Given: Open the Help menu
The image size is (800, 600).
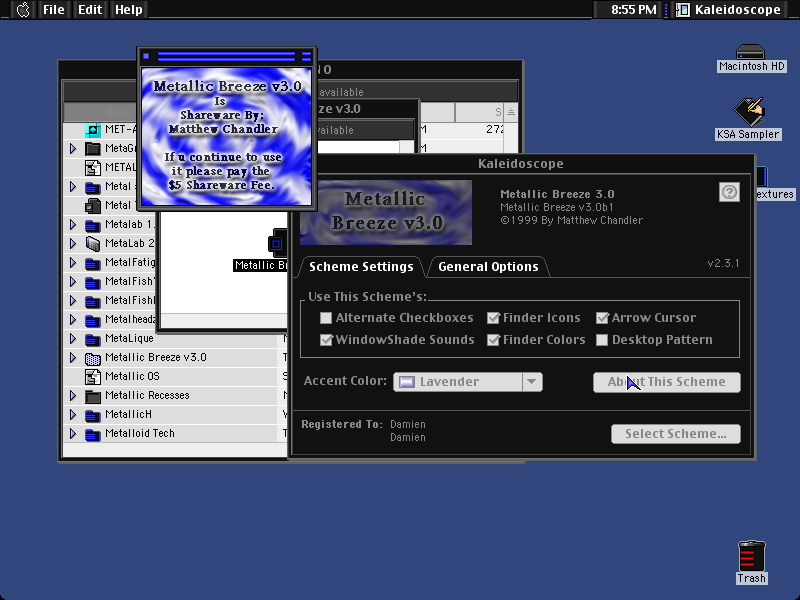Looking at the screenshot, I should click(x=129, y=10).
